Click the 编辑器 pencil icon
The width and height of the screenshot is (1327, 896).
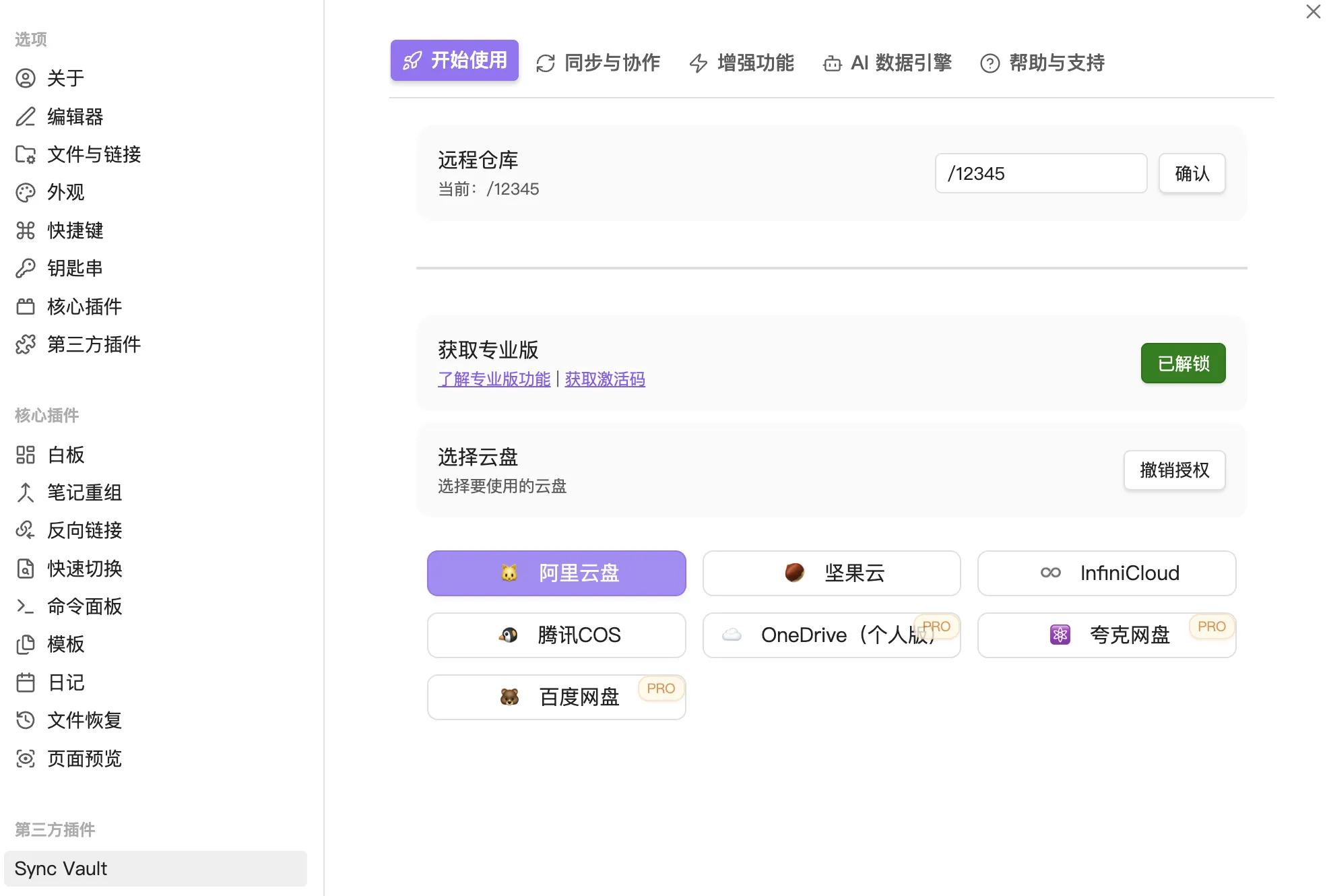tap(26, 117)
